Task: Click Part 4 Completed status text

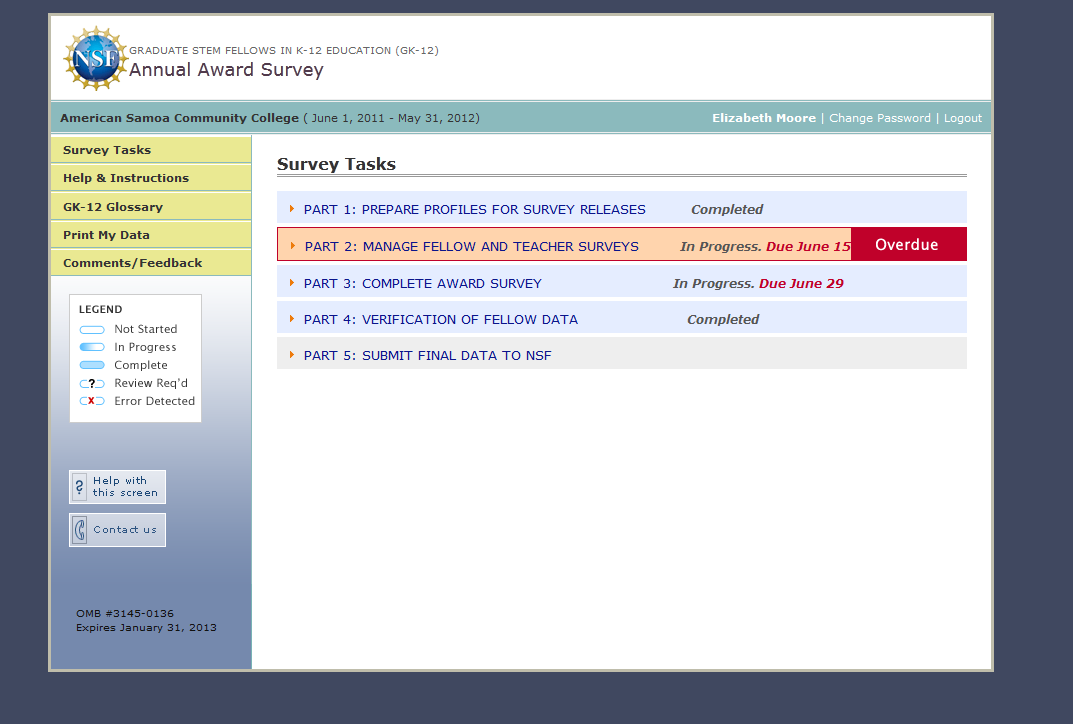Action: 723,320
